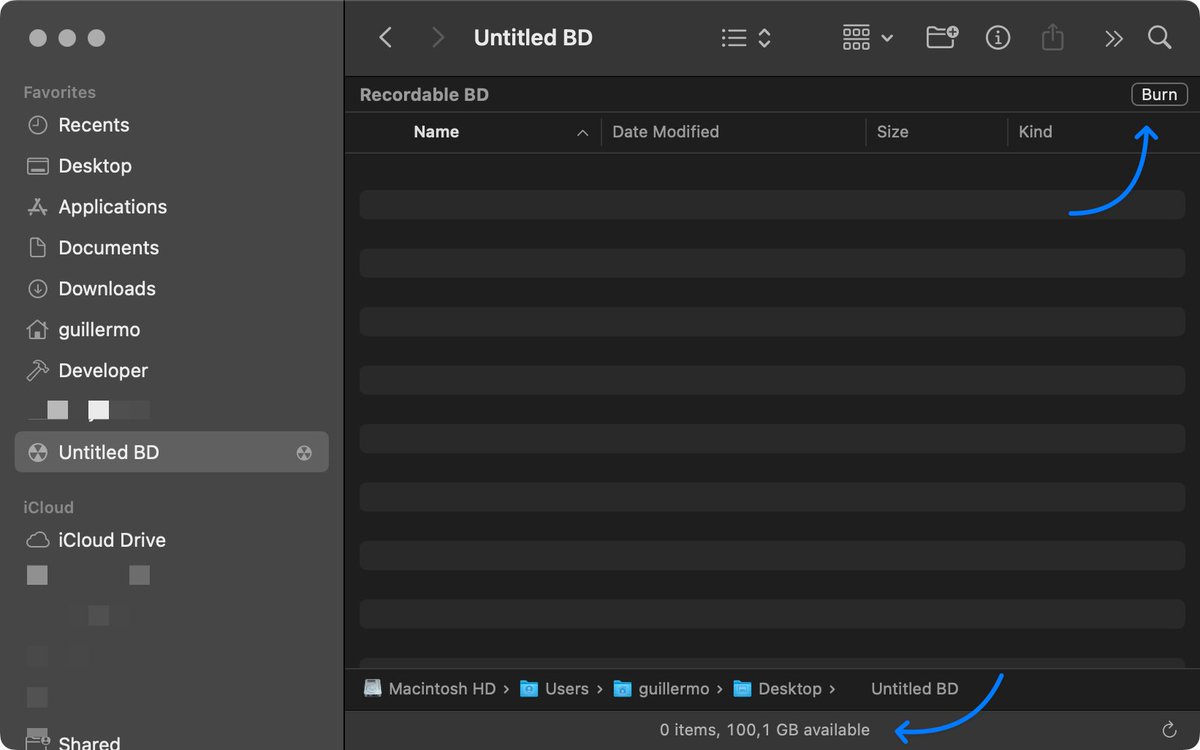Zoom the window with the third button
This screenshot has height=750, width=1200.
point(97,38)
